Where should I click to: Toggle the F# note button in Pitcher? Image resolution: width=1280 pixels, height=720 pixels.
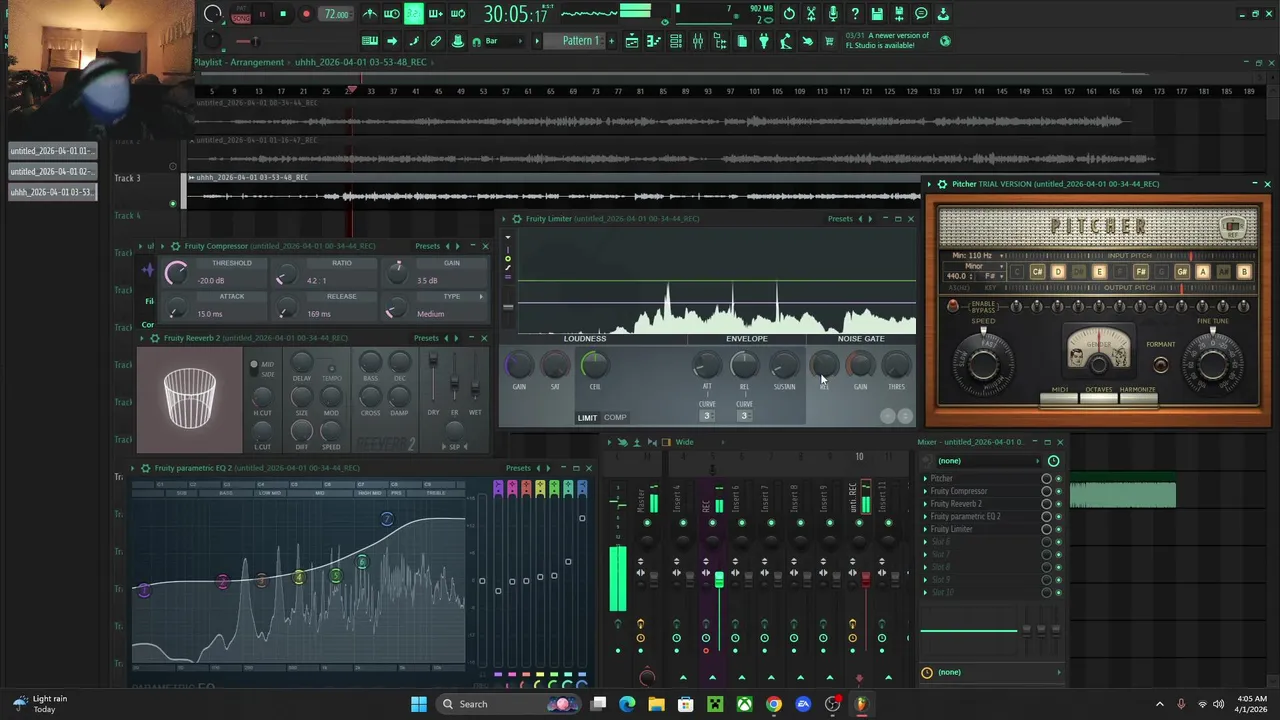(1140, 272)
